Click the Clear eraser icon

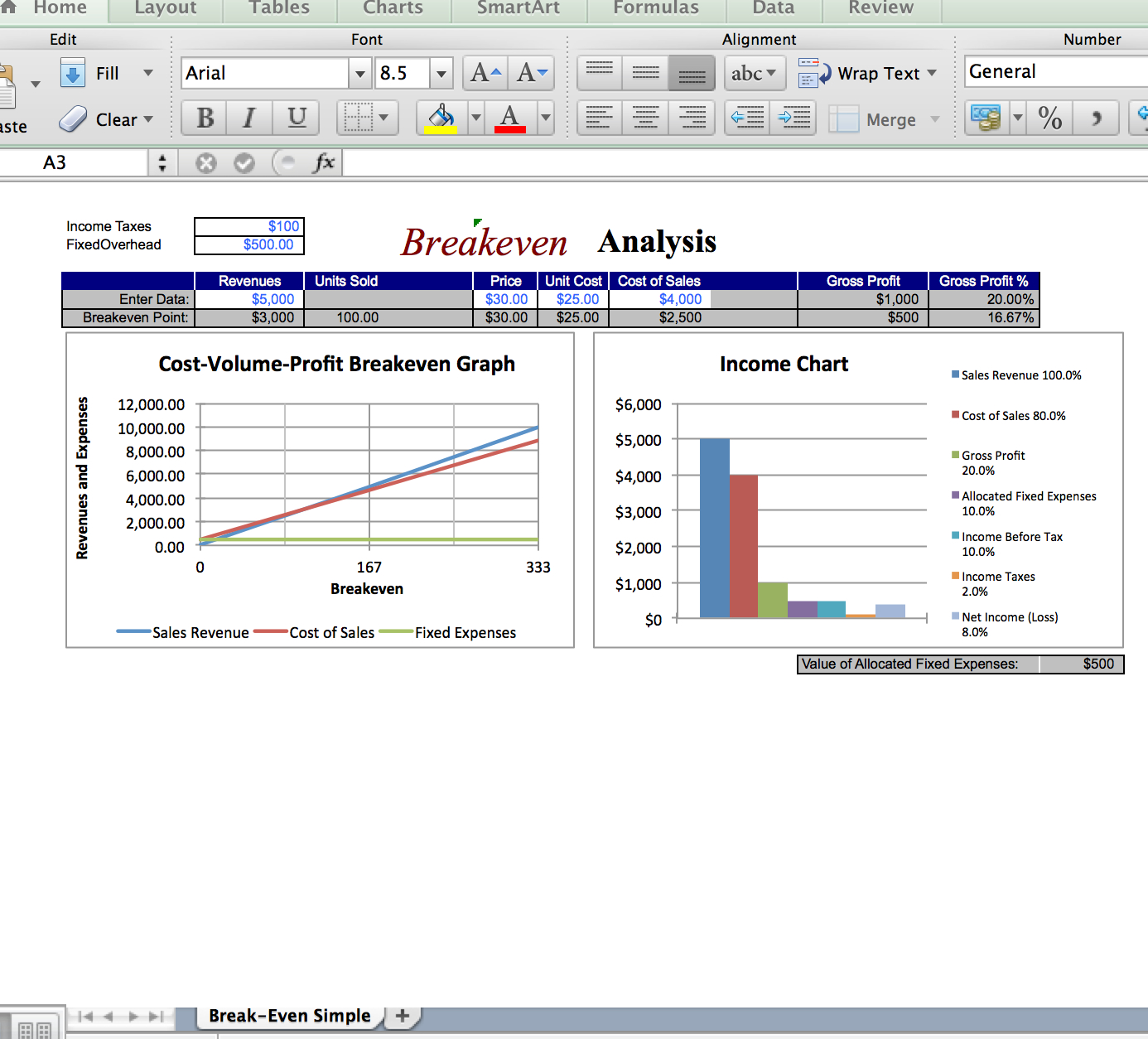[x=73, y=119]
